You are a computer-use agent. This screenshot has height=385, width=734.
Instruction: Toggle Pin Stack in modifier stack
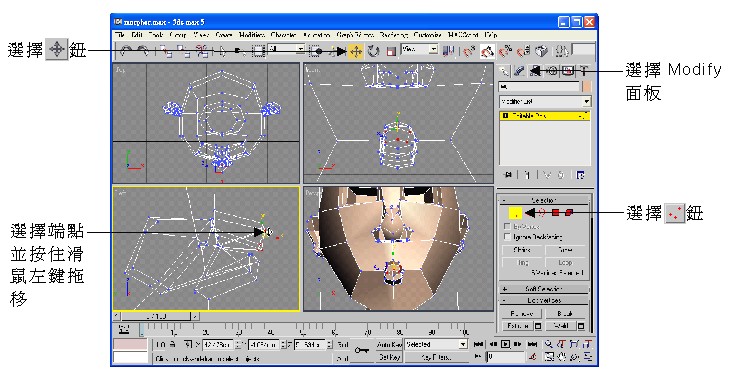tap(507, 175)
